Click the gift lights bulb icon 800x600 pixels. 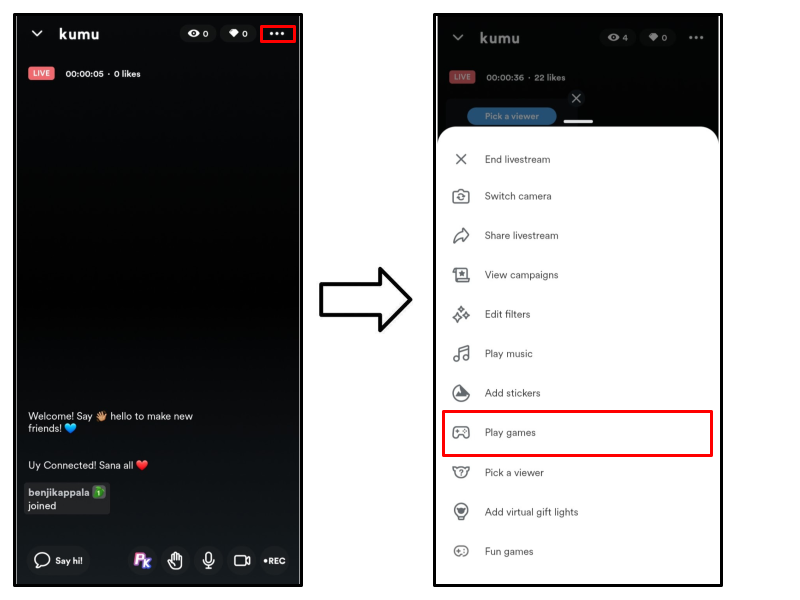[x=461, y=511]
